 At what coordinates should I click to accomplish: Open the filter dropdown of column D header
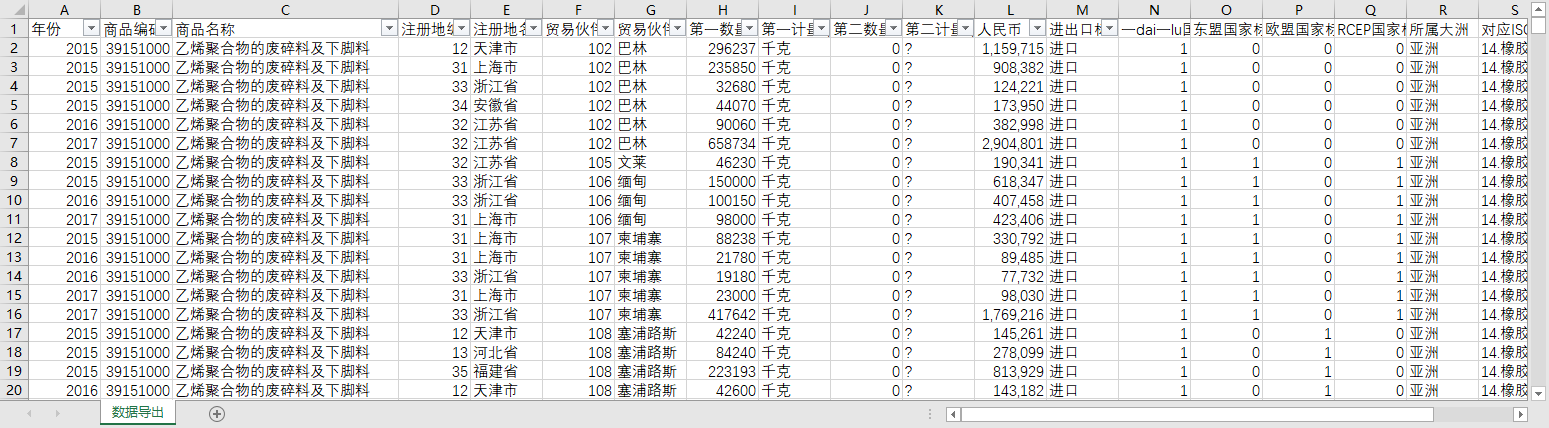[x=462, y=28]
